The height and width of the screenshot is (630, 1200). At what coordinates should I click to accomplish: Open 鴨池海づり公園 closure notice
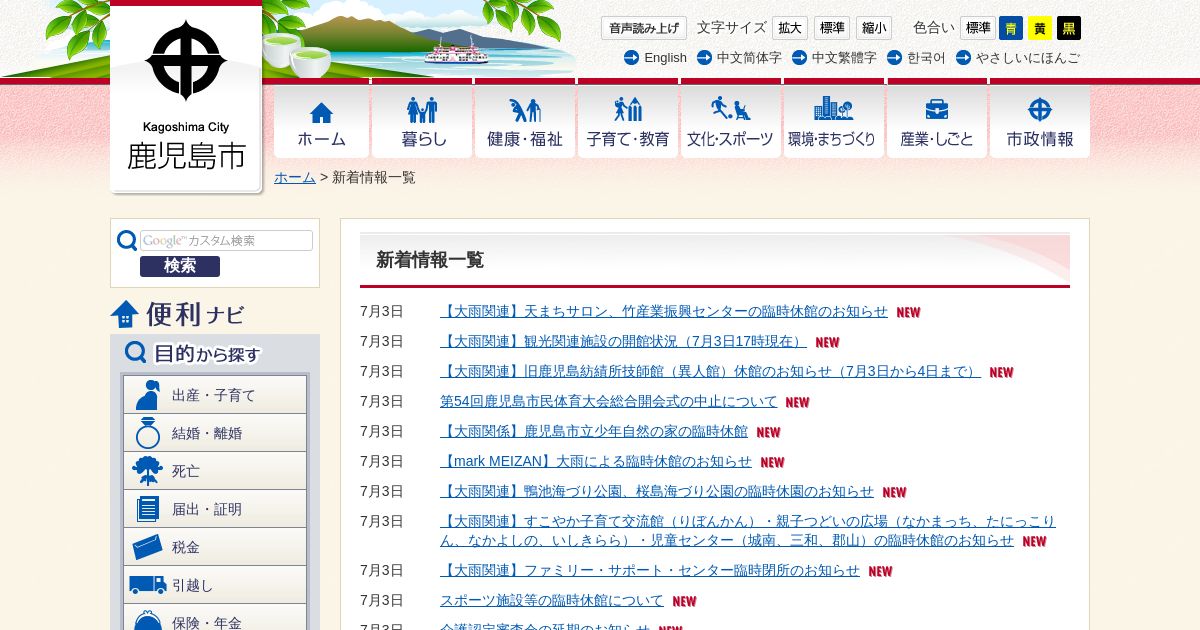(657, 491)
